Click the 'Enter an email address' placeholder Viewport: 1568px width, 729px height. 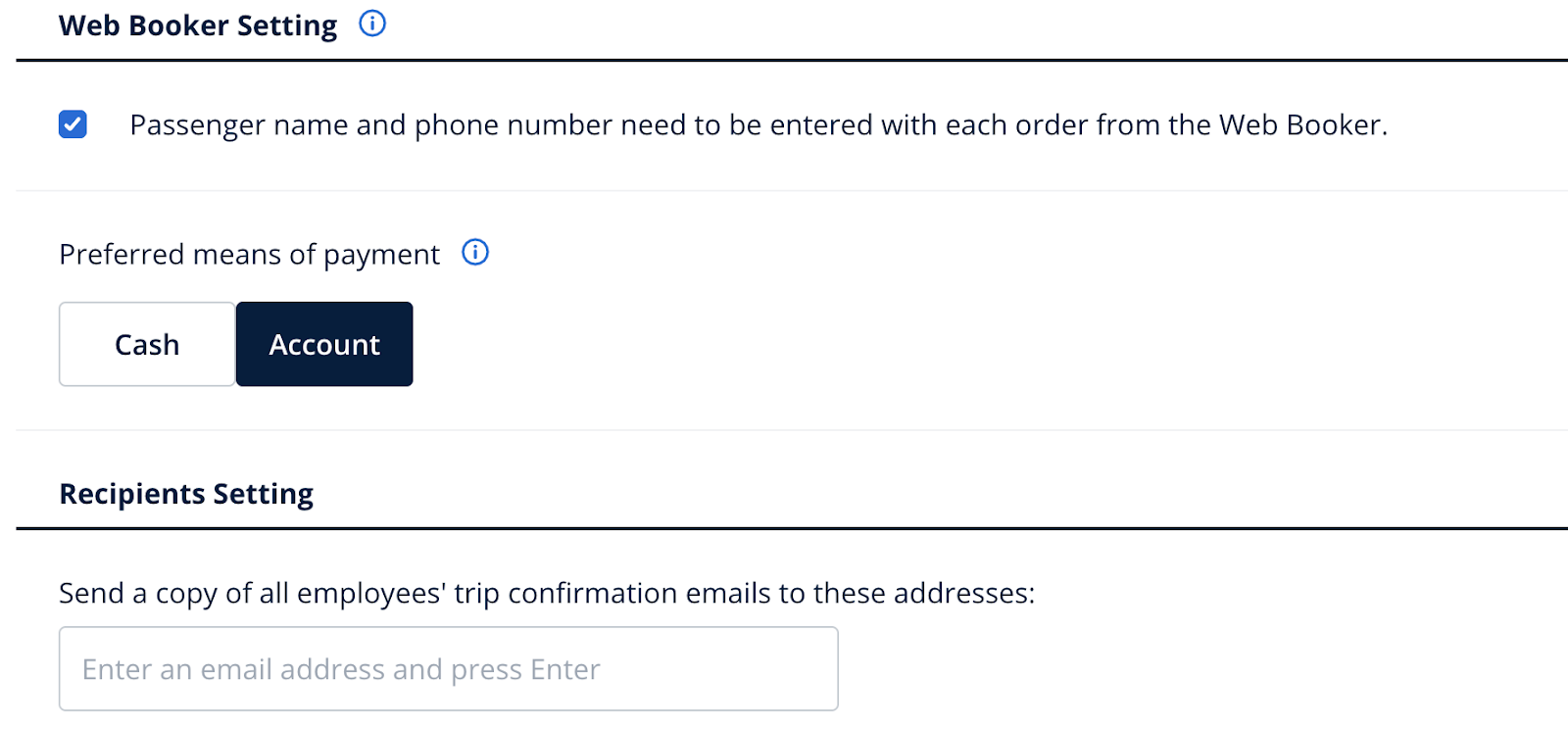point(341,669)
